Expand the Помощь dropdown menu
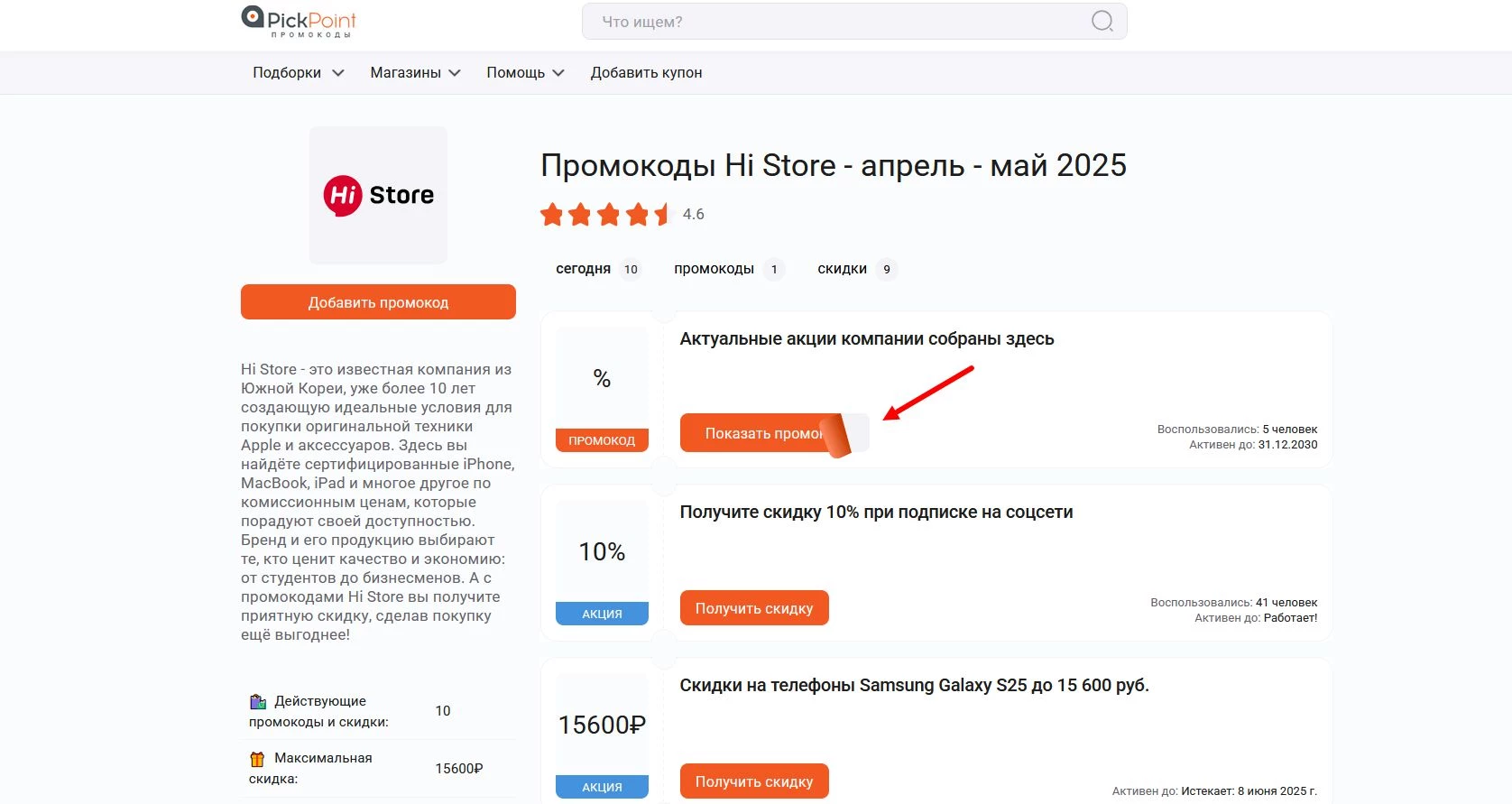 coord(525,73)
